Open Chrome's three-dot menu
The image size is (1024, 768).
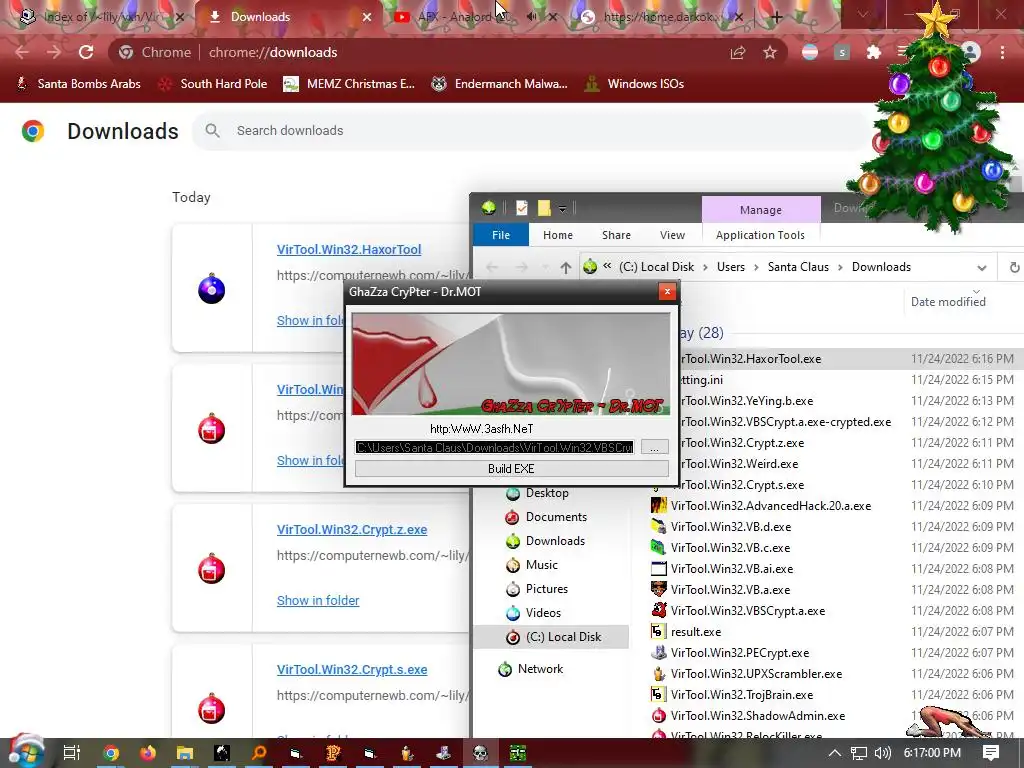[1002, 52]
